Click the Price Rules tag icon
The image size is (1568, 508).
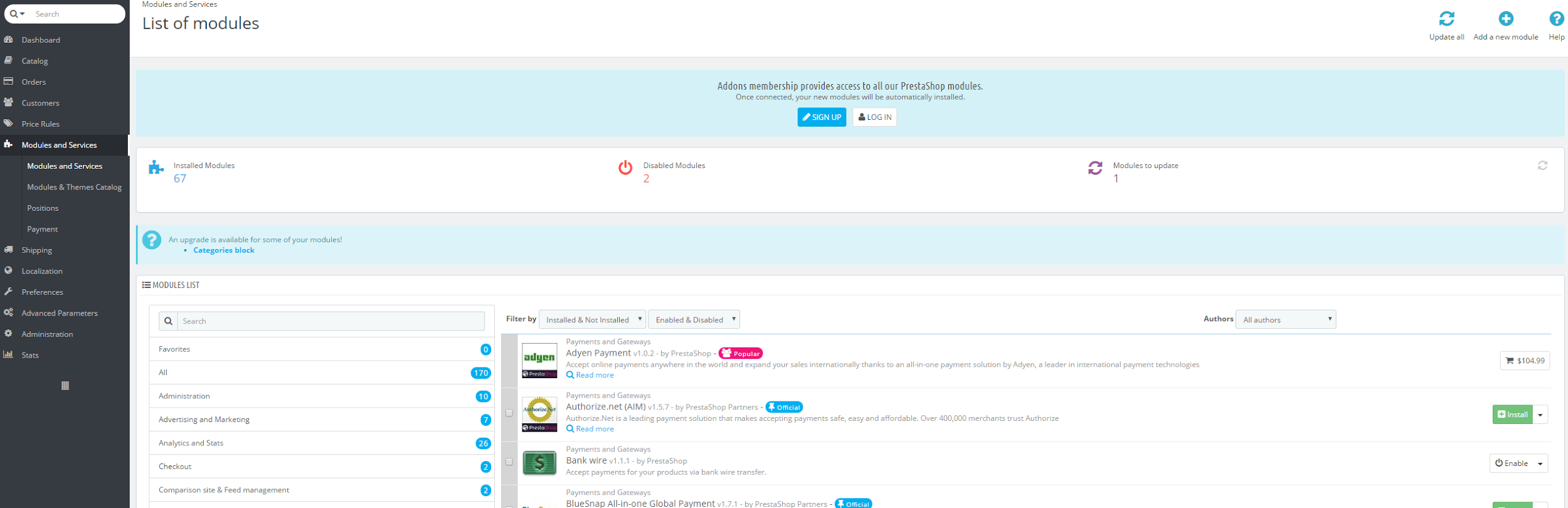tap(8, 124)
